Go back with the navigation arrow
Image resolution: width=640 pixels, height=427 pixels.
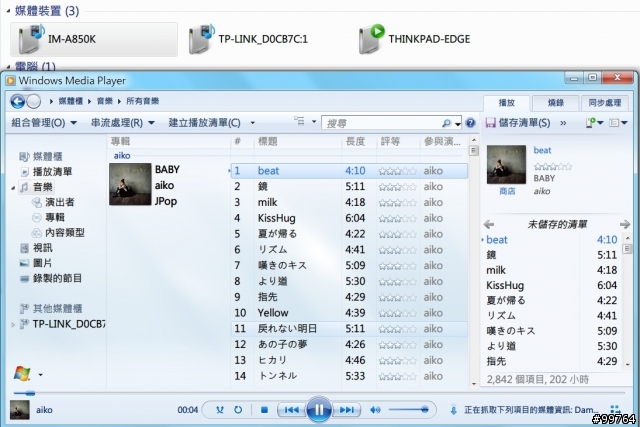pos(18,101)
